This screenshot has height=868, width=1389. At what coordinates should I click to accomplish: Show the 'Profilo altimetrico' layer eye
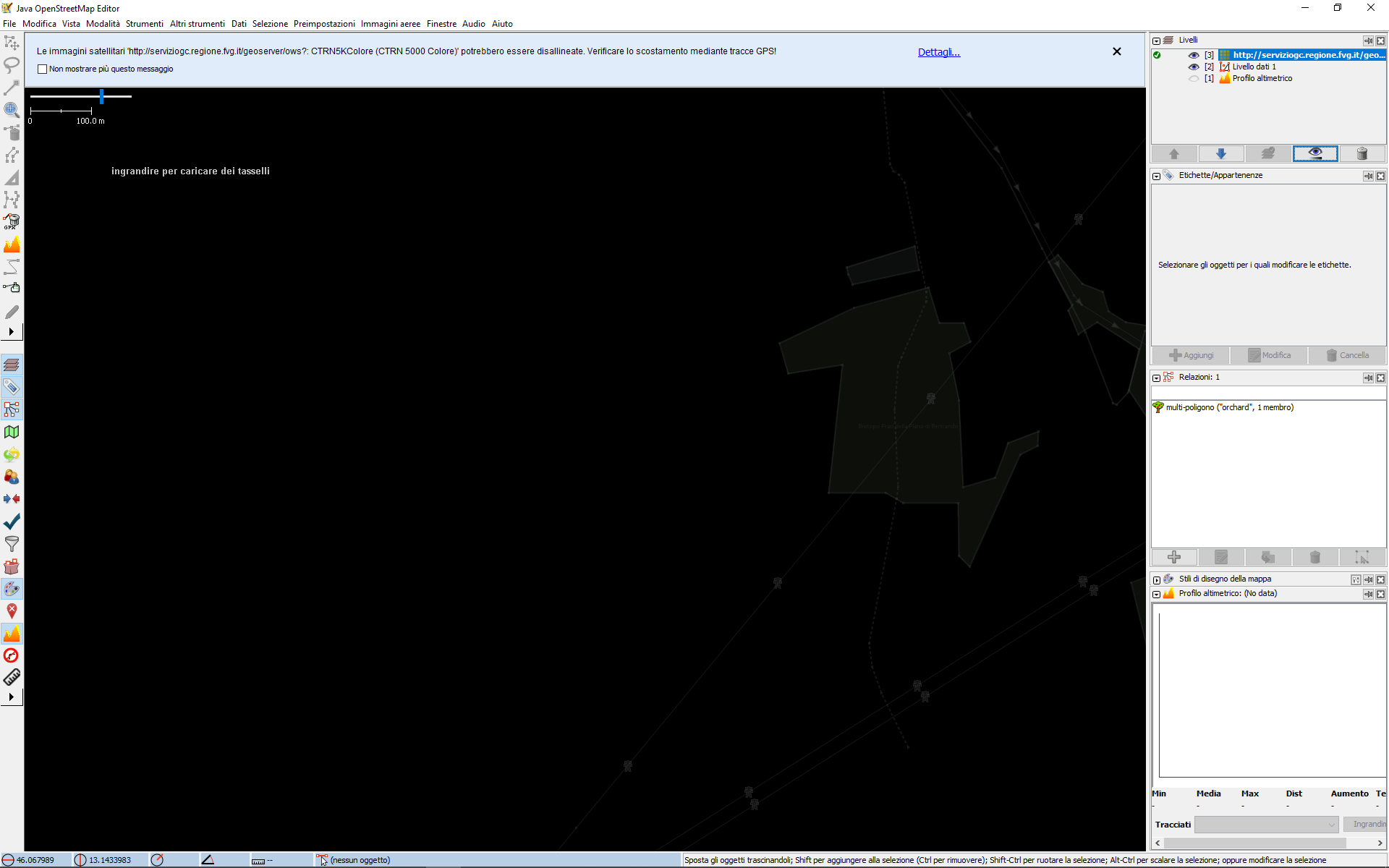point(1194,78)
